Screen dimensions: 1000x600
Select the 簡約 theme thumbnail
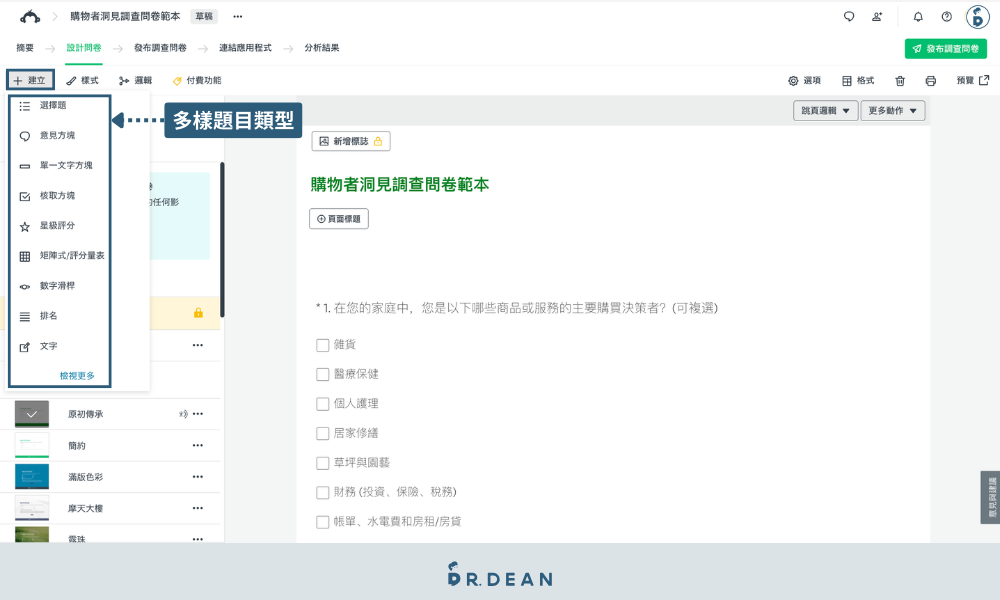coord(32,445)
